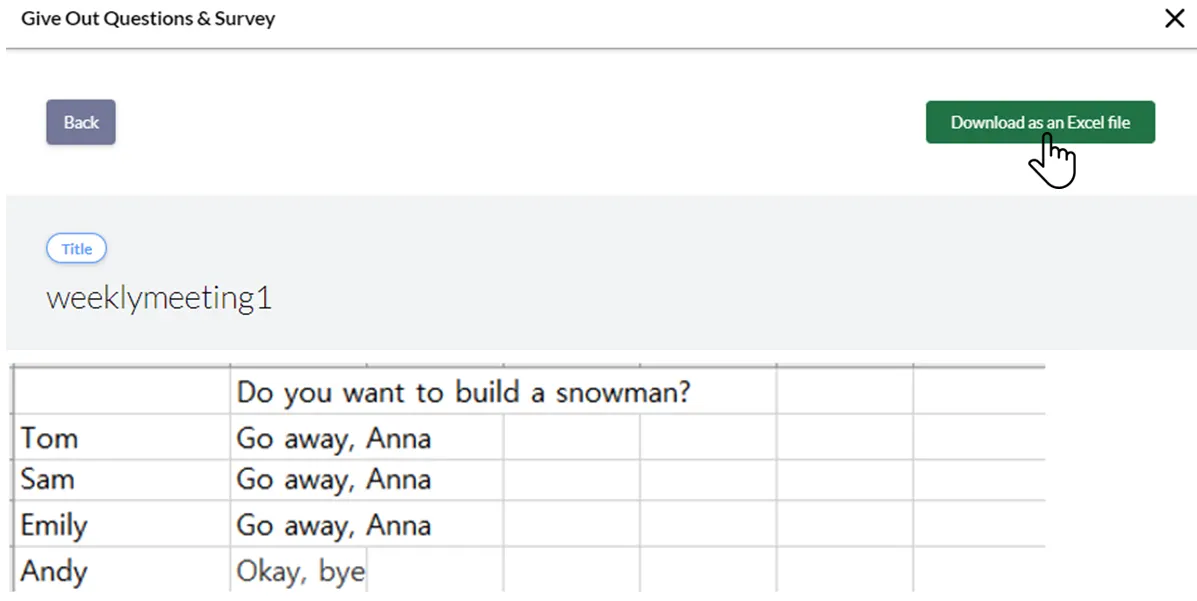
Task: Click the Back button
Action: [x=81, y=122]
